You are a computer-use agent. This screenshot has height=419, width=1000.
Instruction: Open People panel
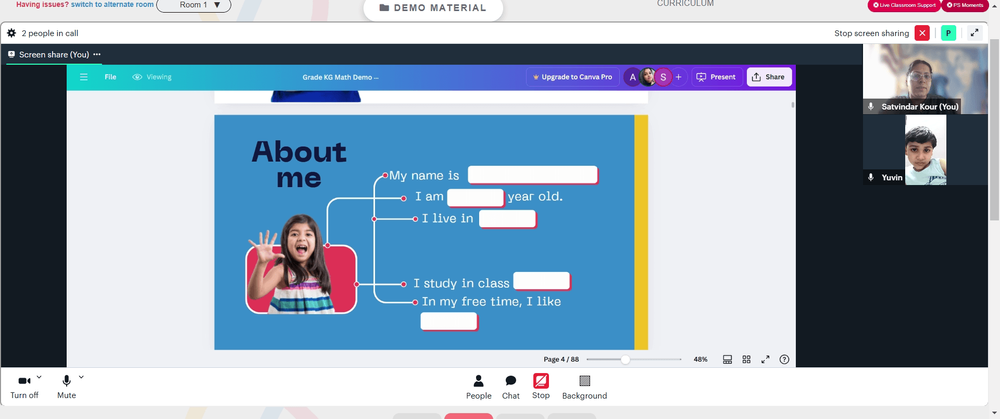coord(478,387)
